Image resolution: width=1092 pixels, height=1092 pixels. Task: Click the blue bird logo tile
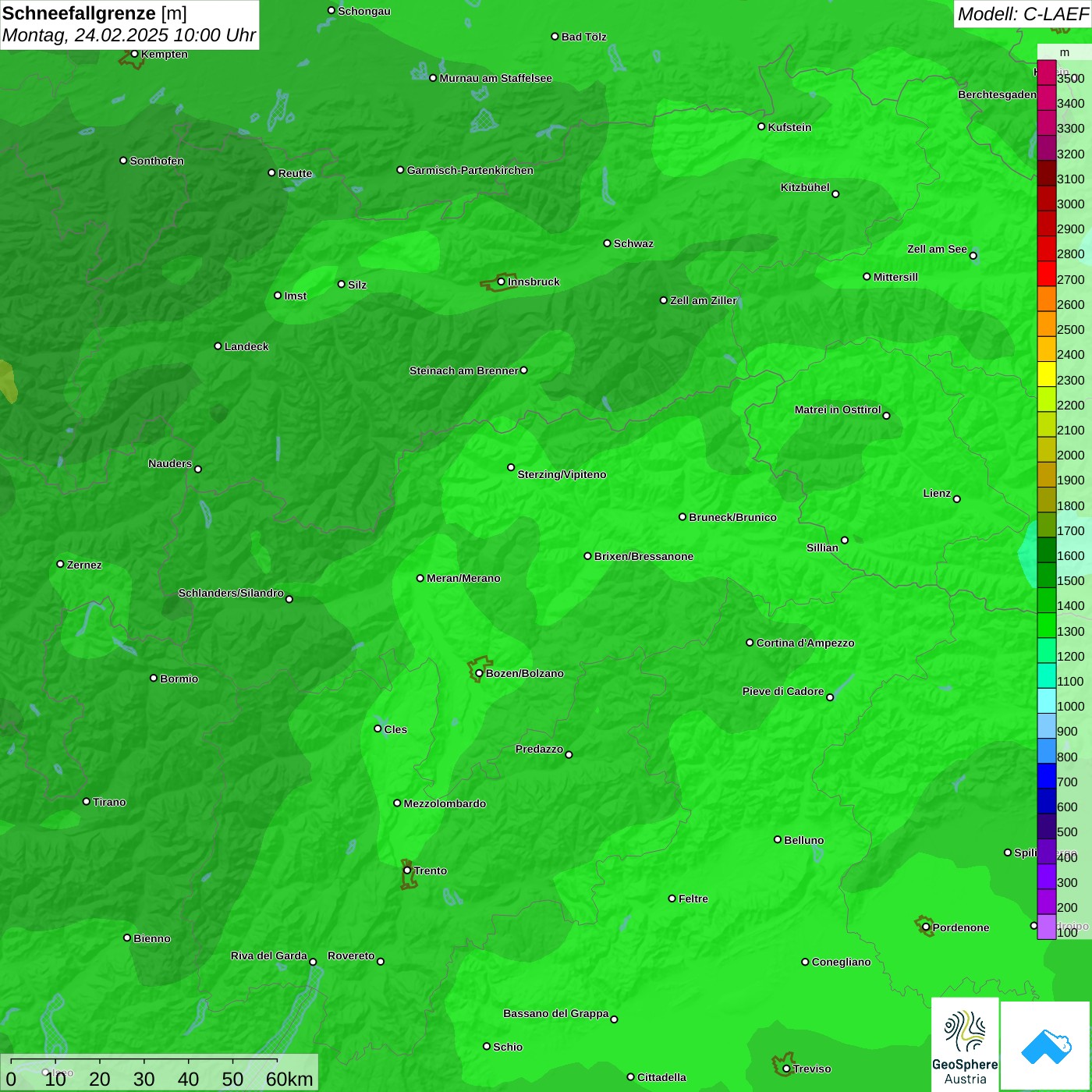(1046, 1045)
